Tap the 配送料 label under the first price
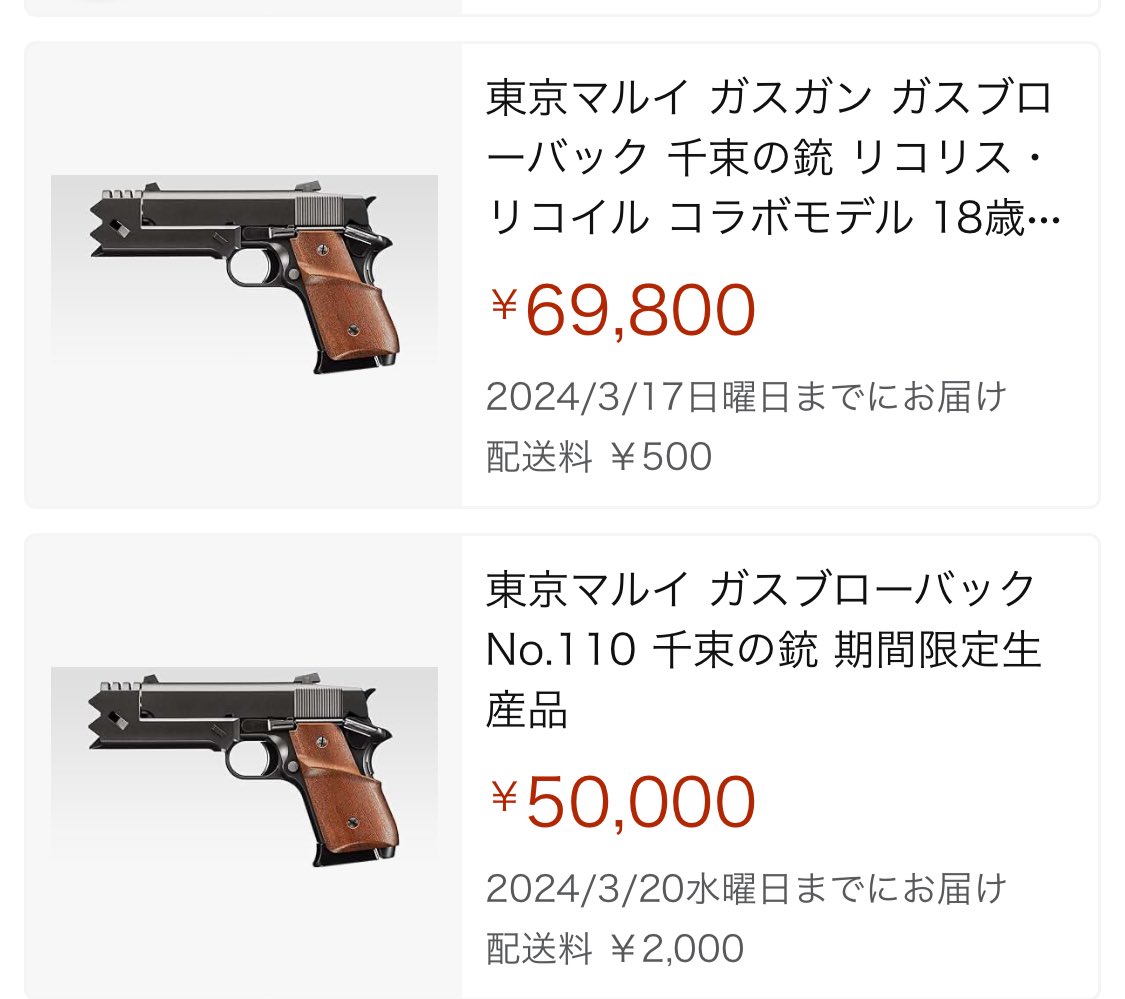 tap(538, 456)
